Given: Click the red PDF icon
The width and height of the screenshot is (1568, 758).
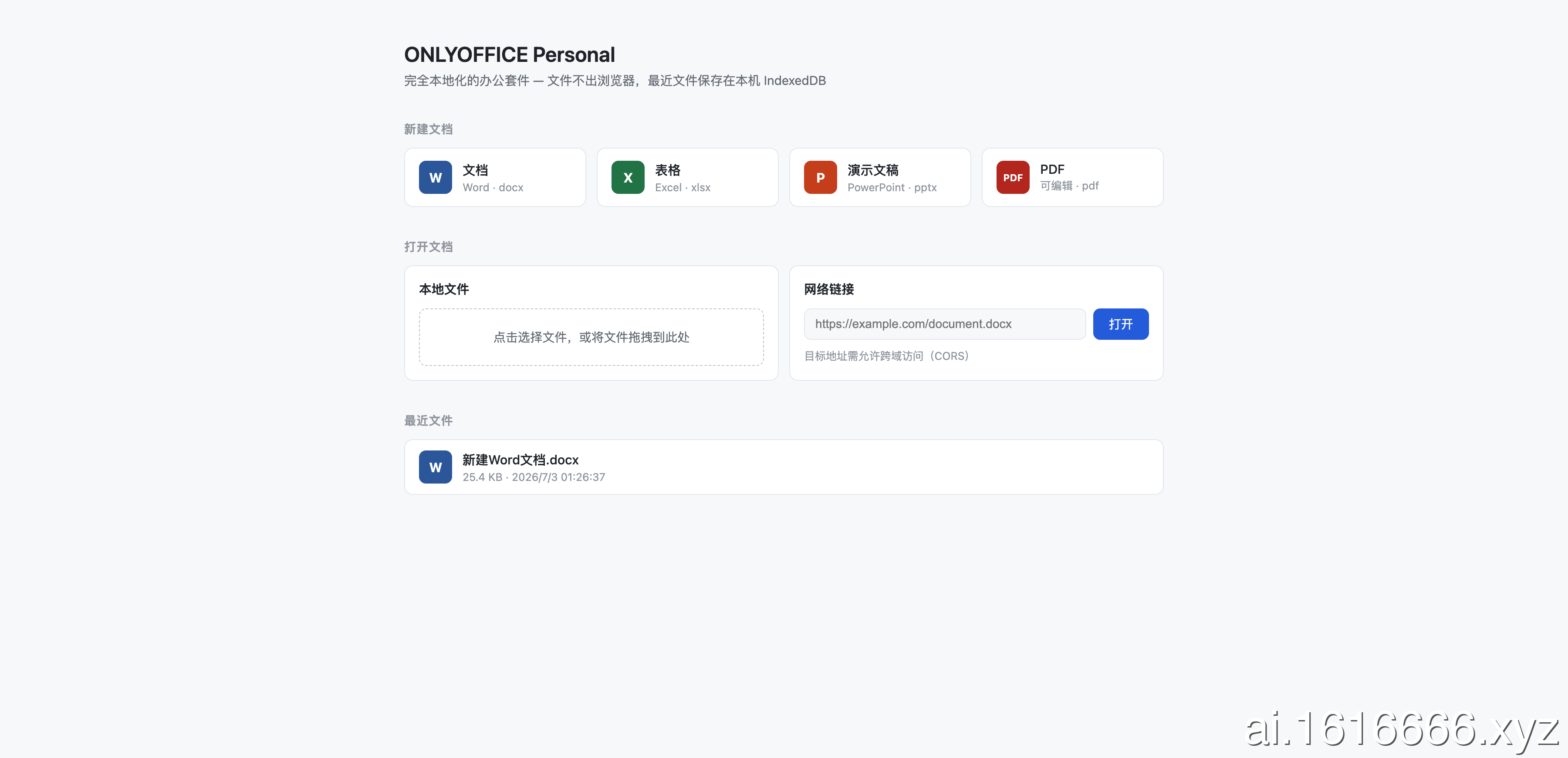Looking at the screenshot, I should (1013, 177).
